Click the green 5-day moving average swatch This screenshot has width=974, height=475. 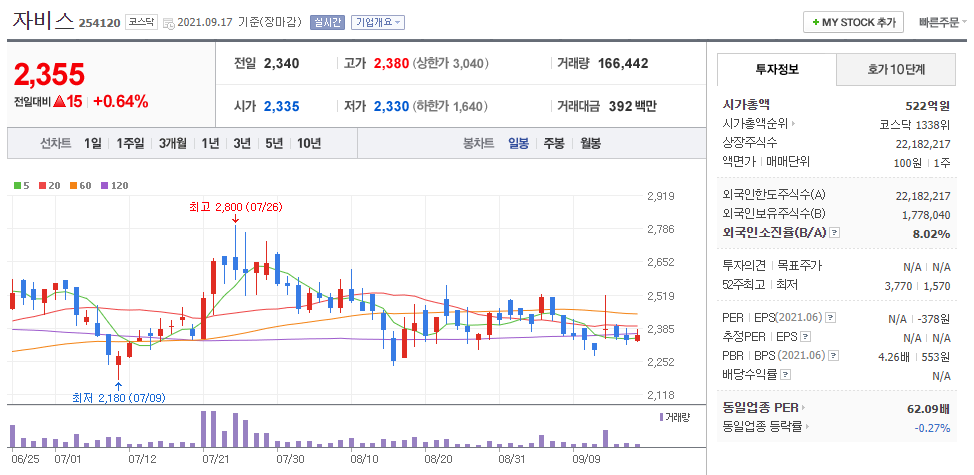point(17,186)
